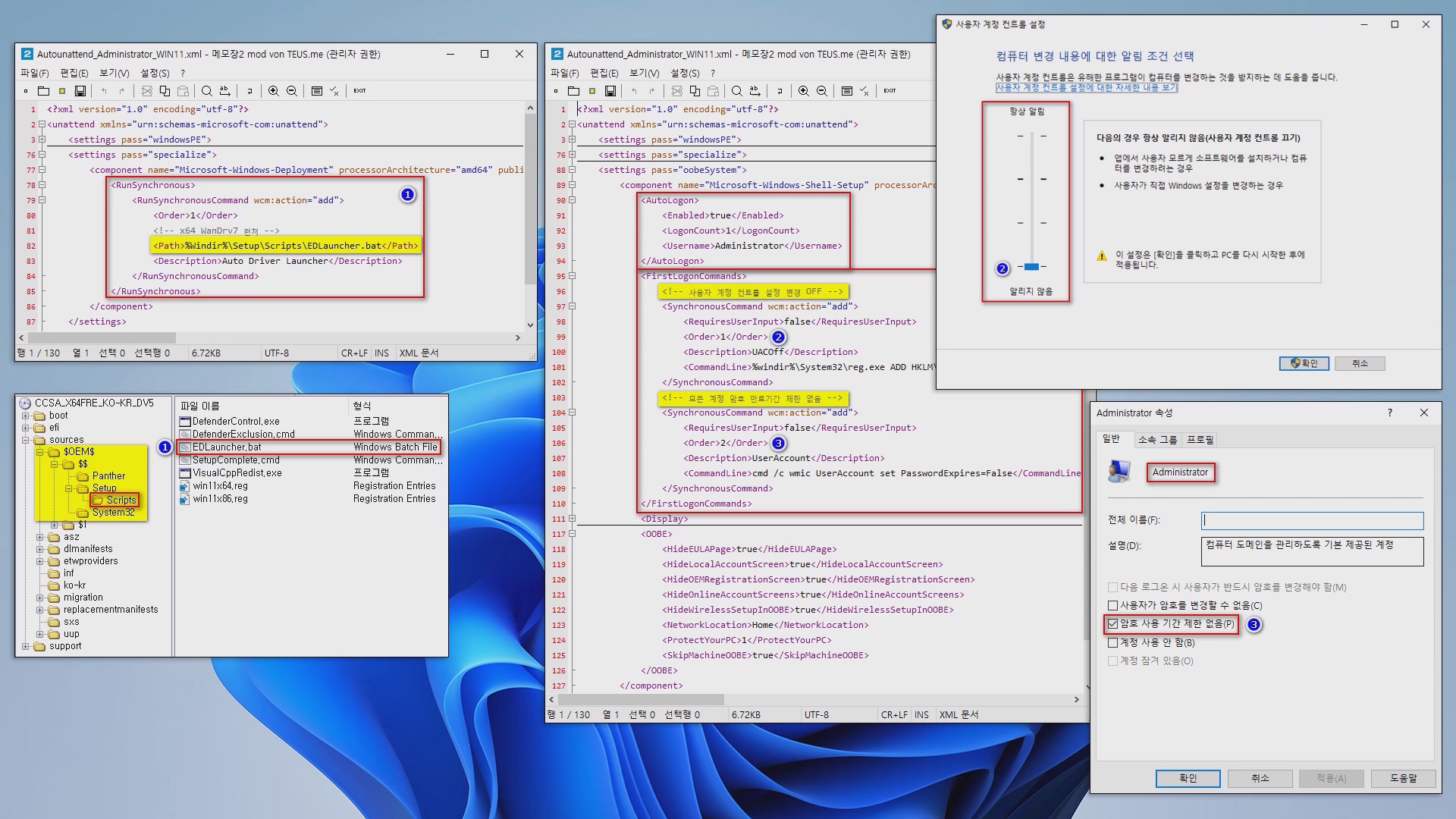The height and width of the screenshot is (819, 1456).
Task: Click the Copy icon in left Notepad2 toolbar
Action: coord(165,91)
